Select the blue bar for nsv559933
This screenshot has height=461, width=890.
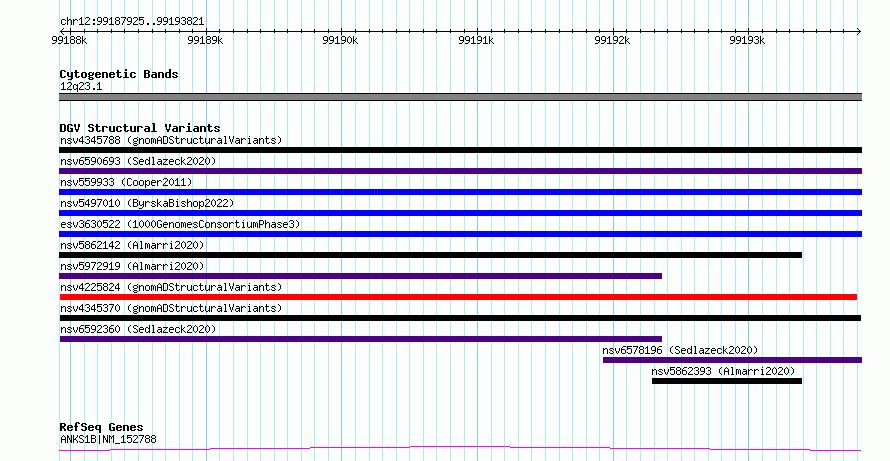coord(460,192)
